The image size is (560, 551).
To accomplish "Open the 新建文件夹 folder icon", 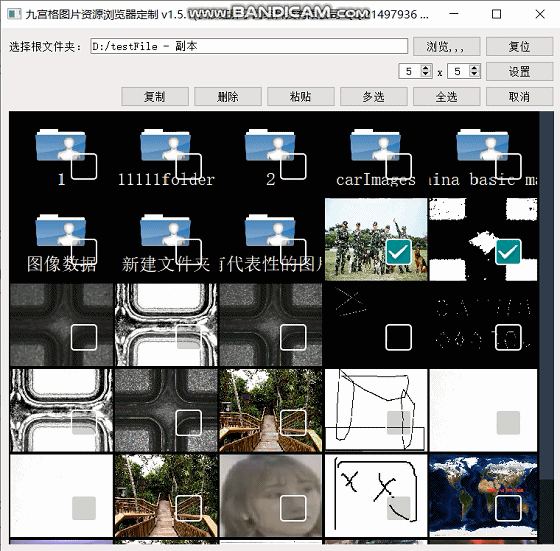I will pyautogui.click(x=165, y=230).
